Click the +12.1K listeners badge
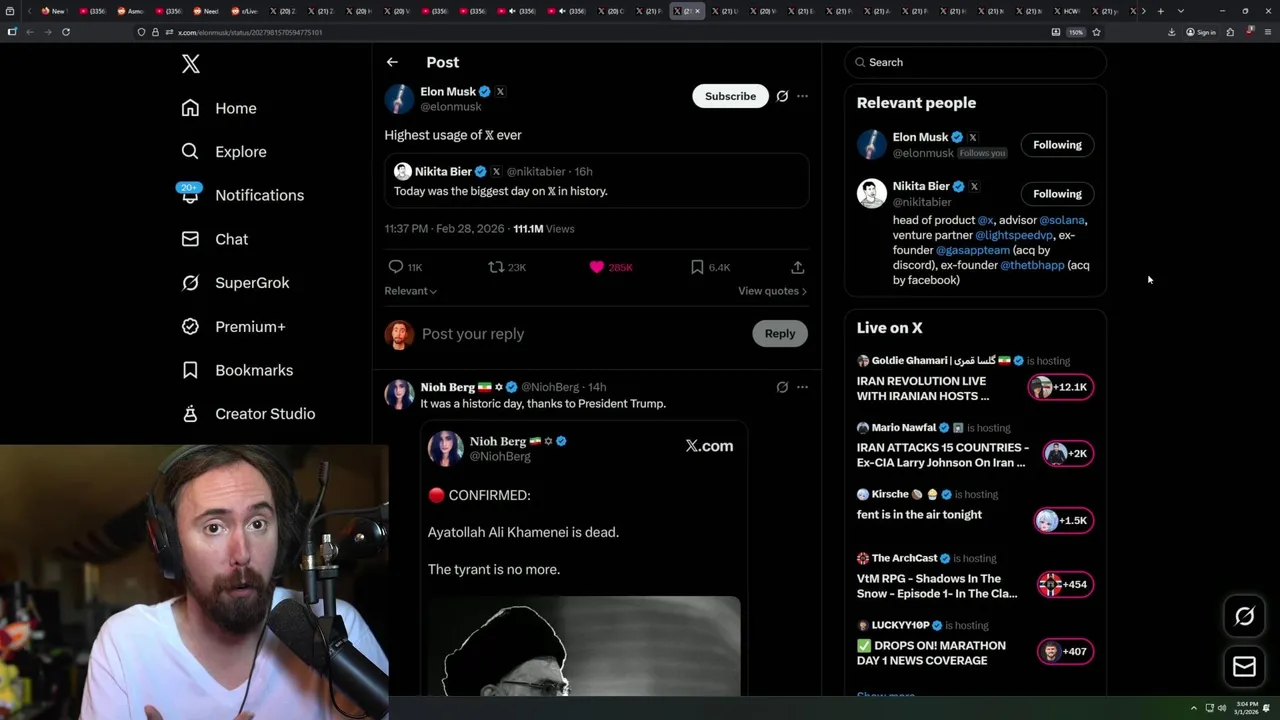Viewport: 1280px width, 720px height. [1062, 387]
